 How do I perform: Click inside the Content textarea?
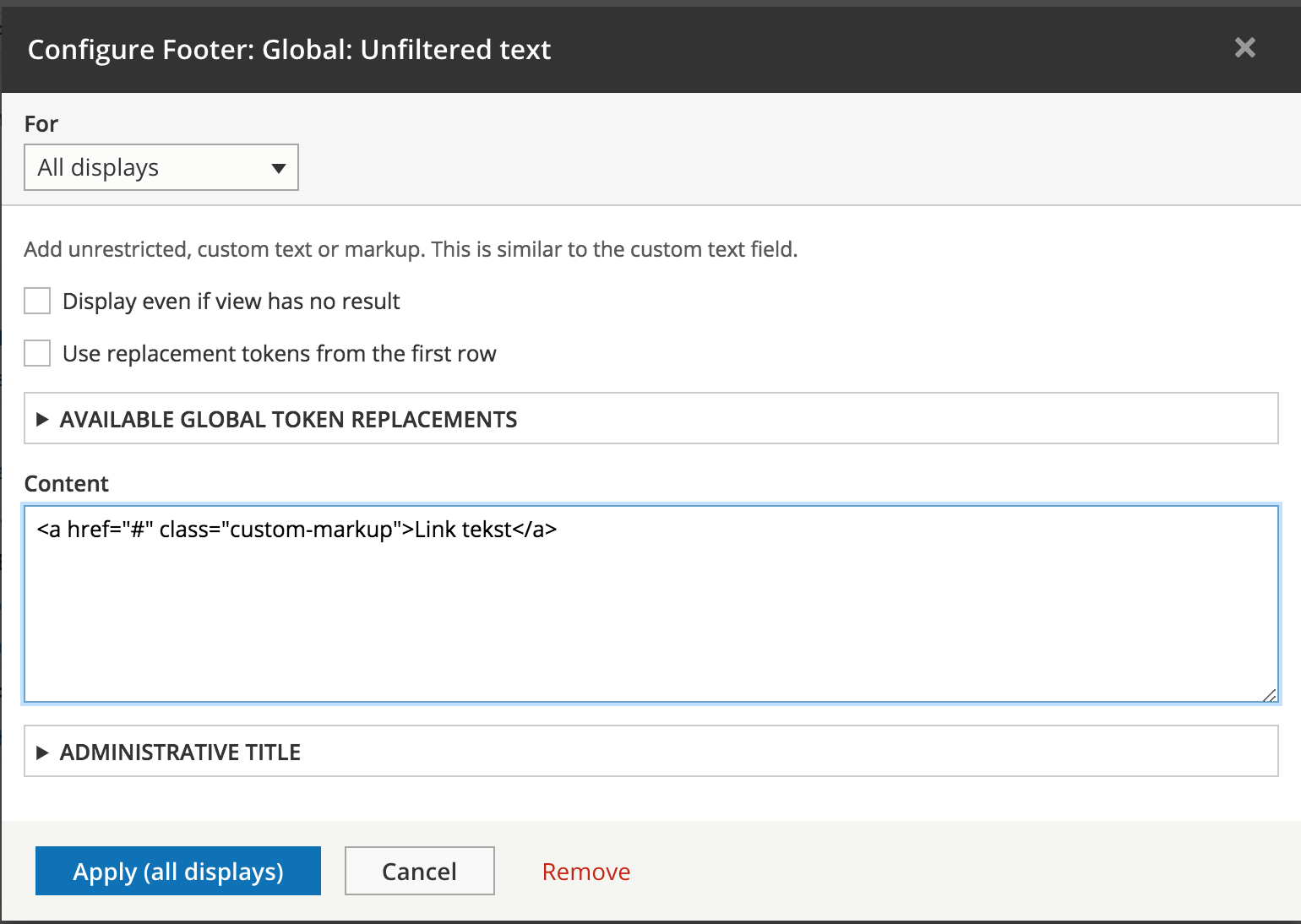pos(650,604)
